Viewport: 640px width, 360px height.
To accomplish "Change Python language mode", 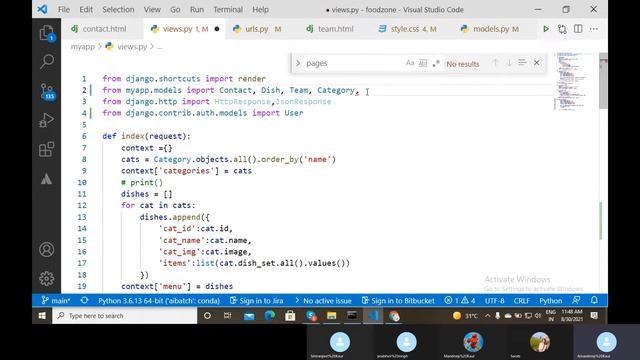I will pyautogui.click(x=551, y=301).
